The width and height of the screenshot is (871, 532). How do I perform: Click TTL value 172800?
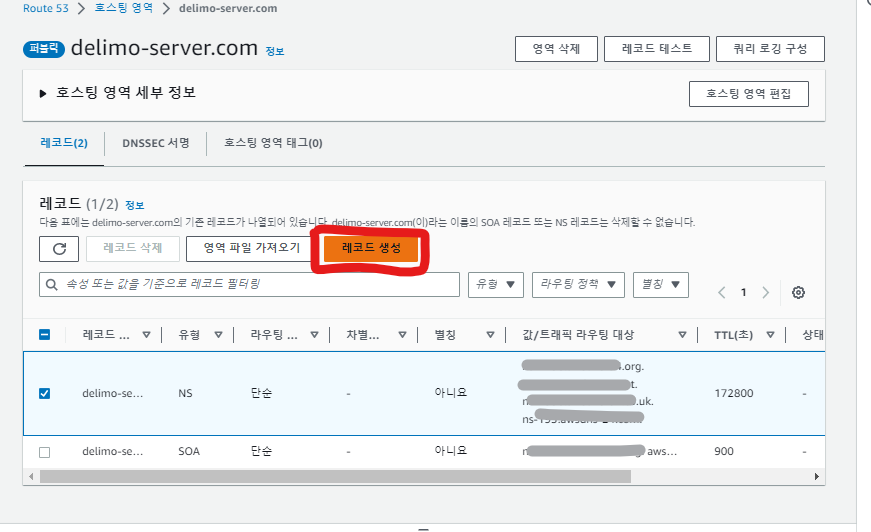coord(734,393)
